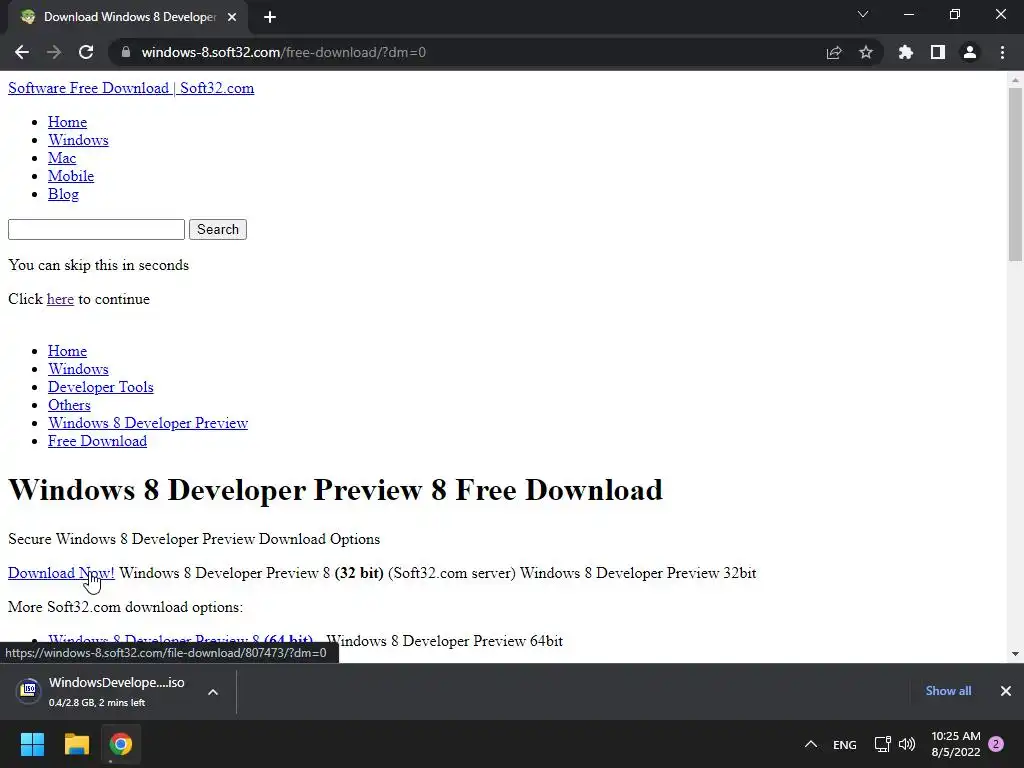The image size is (1024, 768).
Task: Toggle the Chrome side panel
Action: coord(938,52)
